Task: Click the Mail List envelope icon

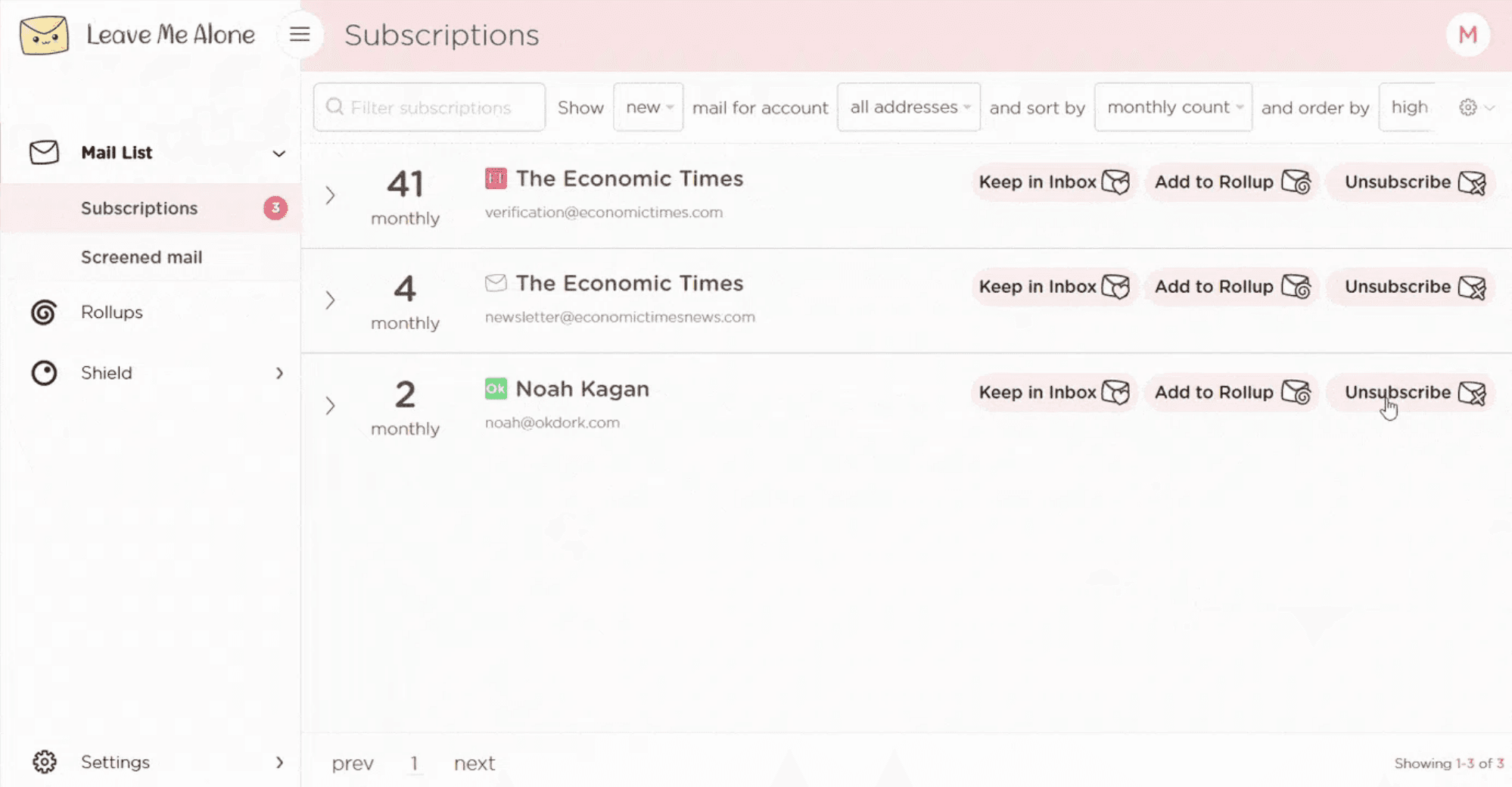Action: click(44, 152)
